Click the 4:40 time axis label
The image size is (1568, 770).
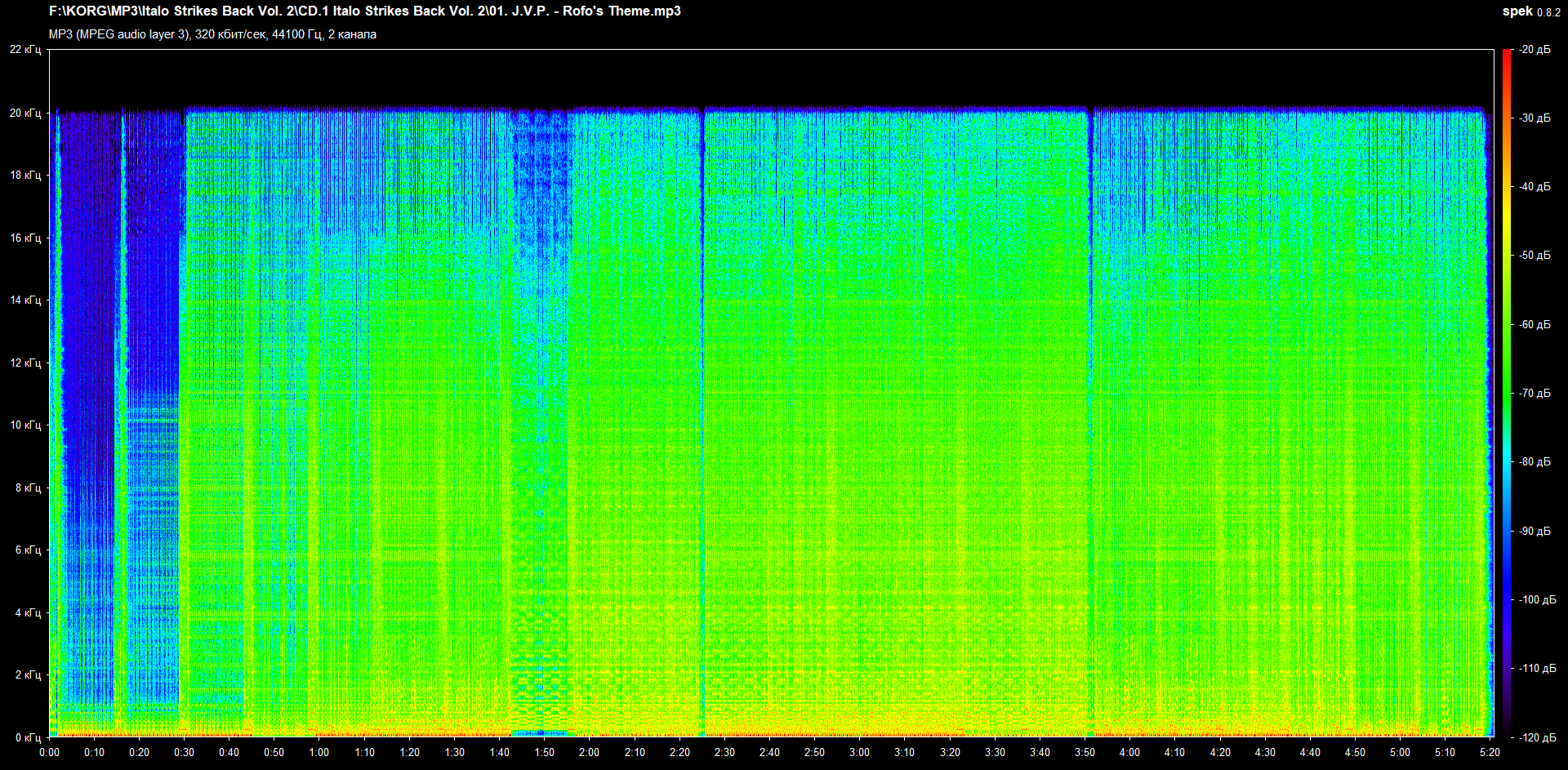click(x=1310, y=752)
